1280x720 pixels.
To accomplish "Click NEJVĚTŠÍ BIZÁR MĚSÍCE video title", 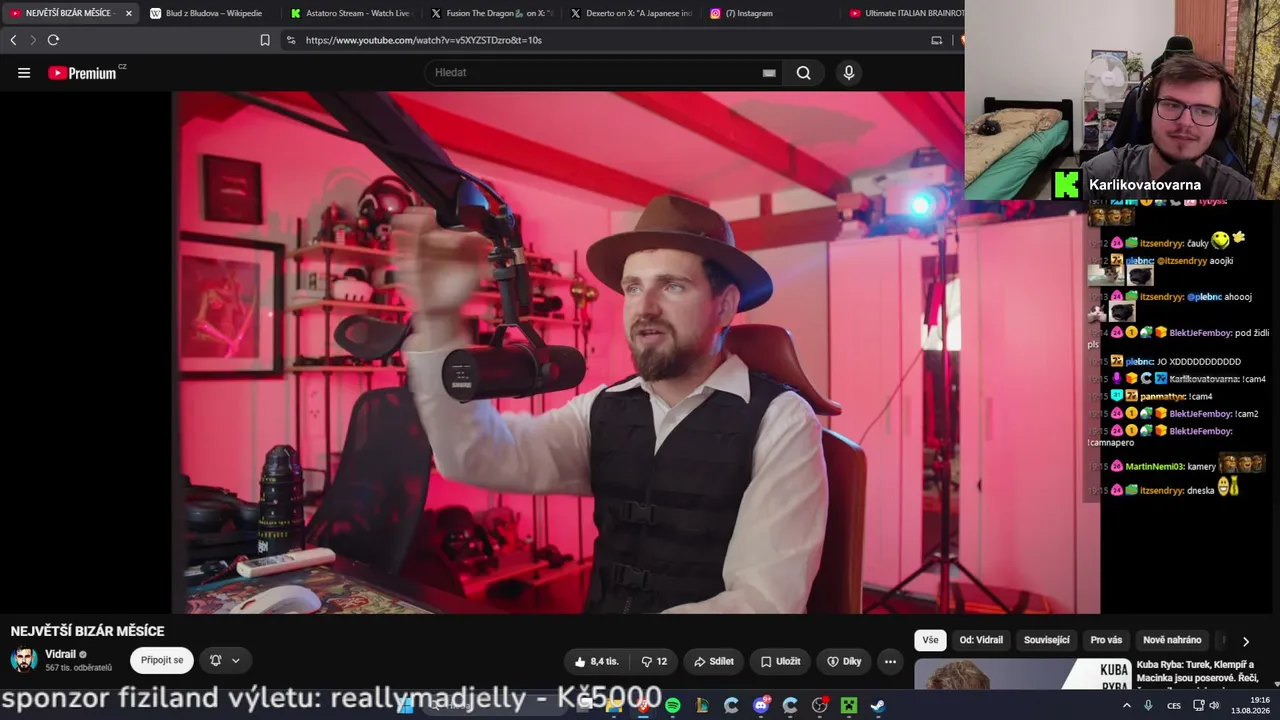I will (x=88, y=631).
